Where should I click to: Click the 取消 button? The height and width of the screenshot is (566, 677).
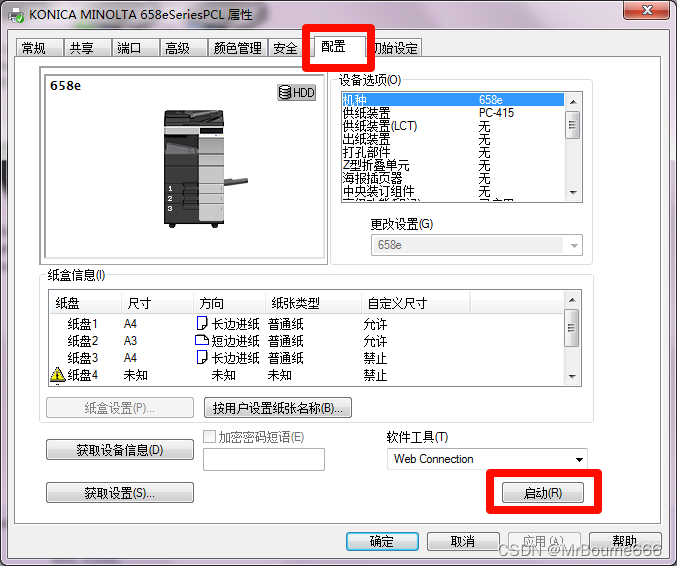pyautogui.click(x=463, y=541)
